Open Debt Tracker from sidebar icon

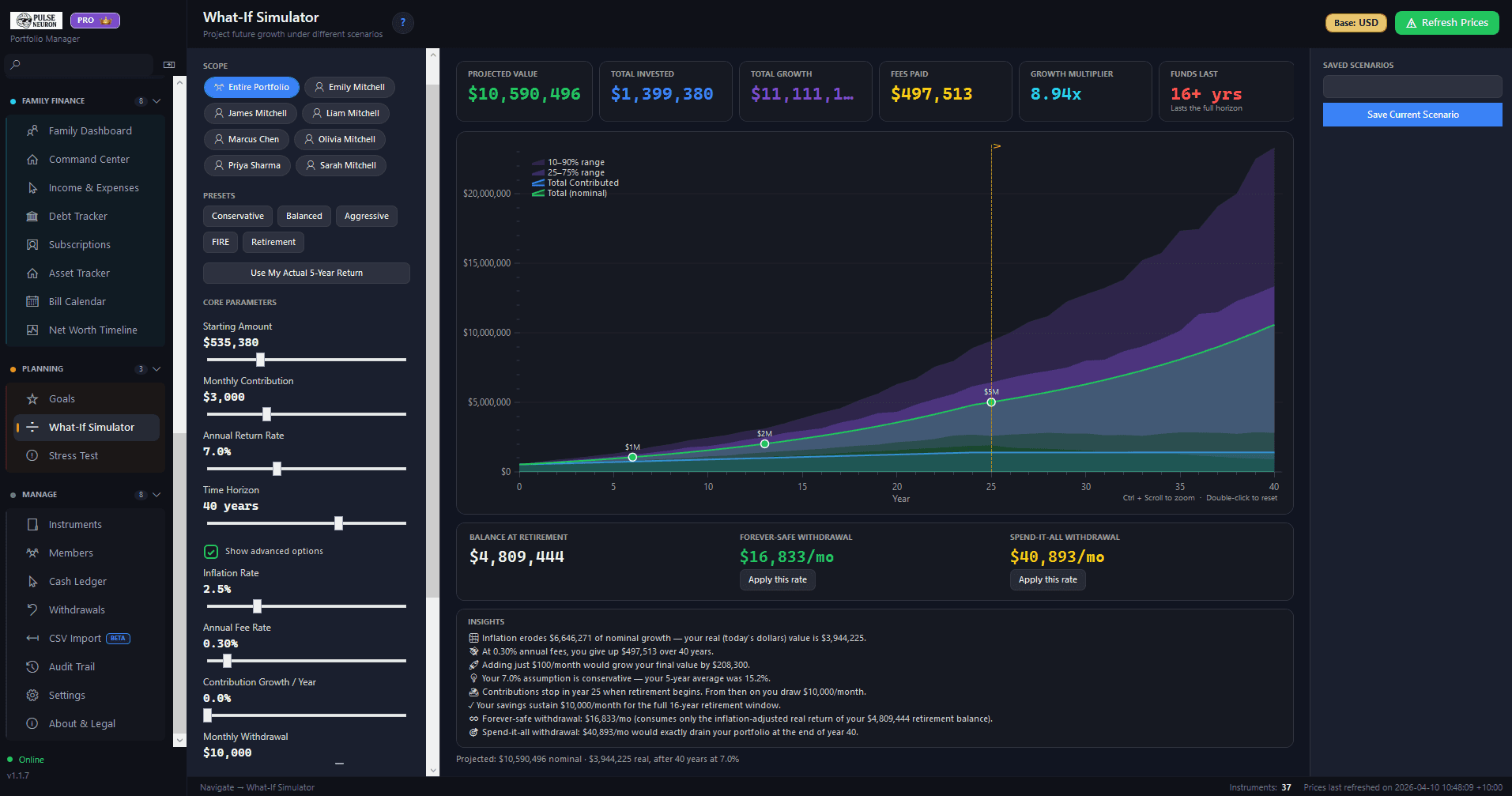coord(32,217)
